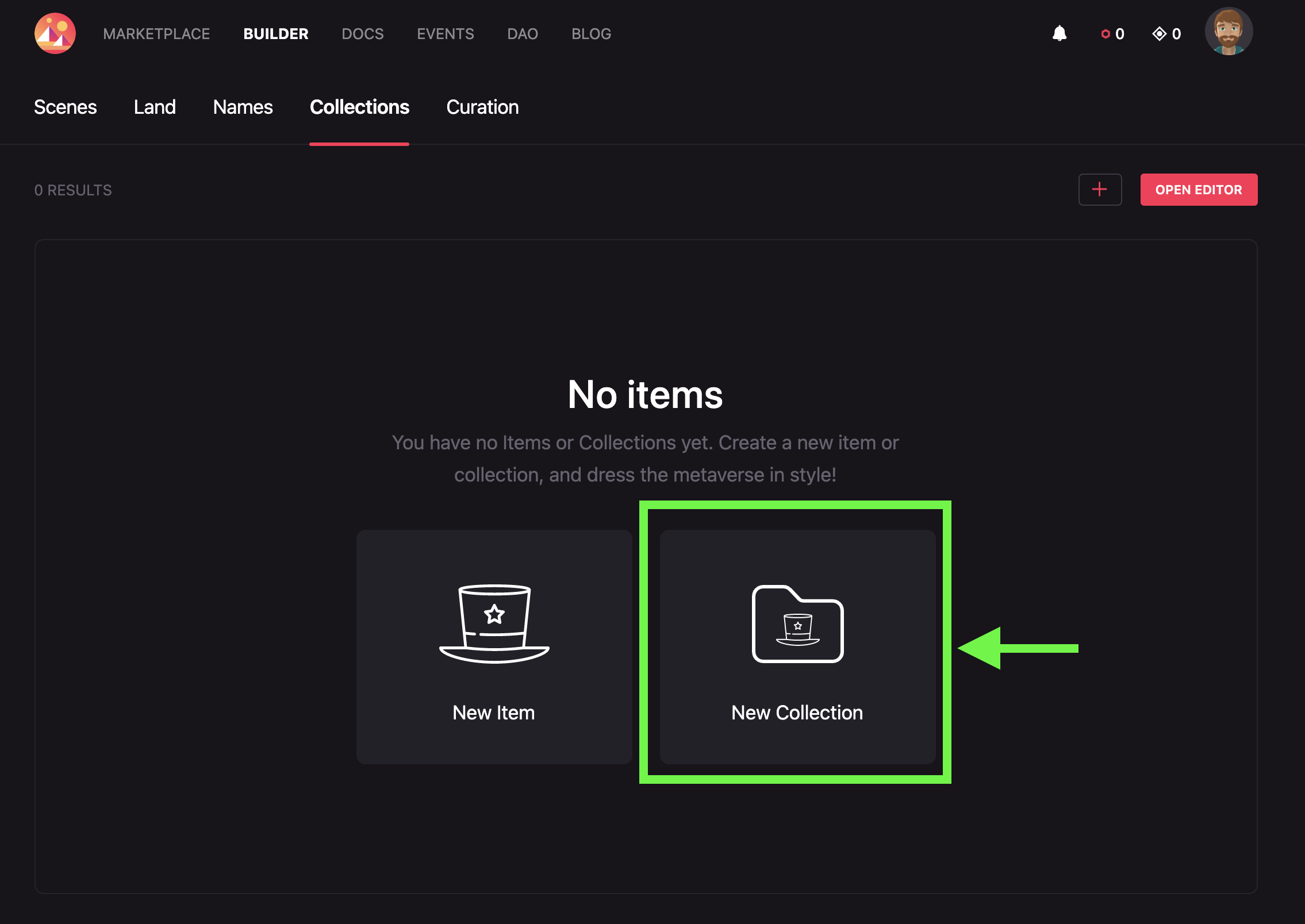Open BLOG from the top navigation
This screenshot has width=1305, height=924.
[x=591, y=34]
